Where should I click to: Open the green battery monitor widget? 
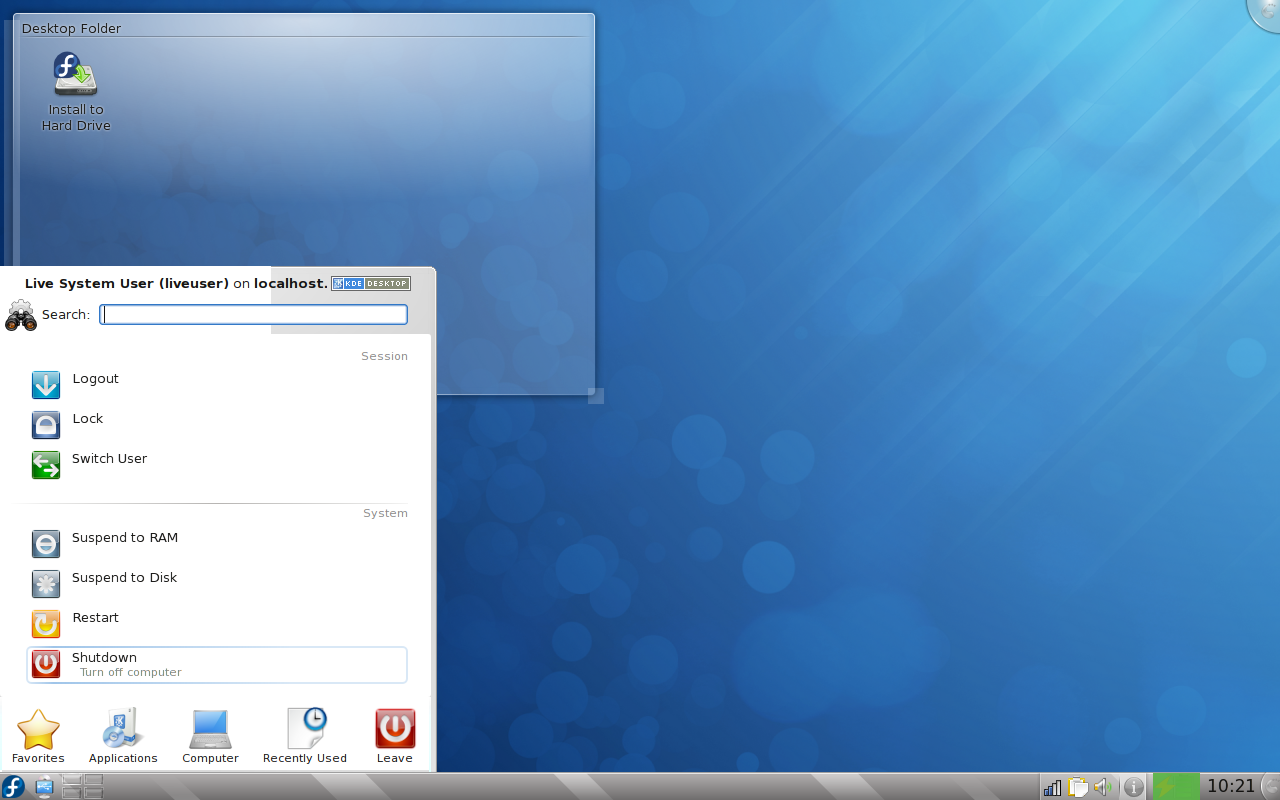(1176, 787)
